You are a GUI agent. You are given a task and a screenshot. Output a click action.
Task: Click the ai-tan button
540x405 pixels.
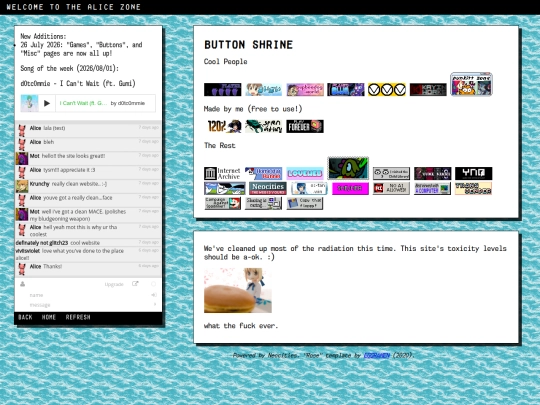click(309, 188)
